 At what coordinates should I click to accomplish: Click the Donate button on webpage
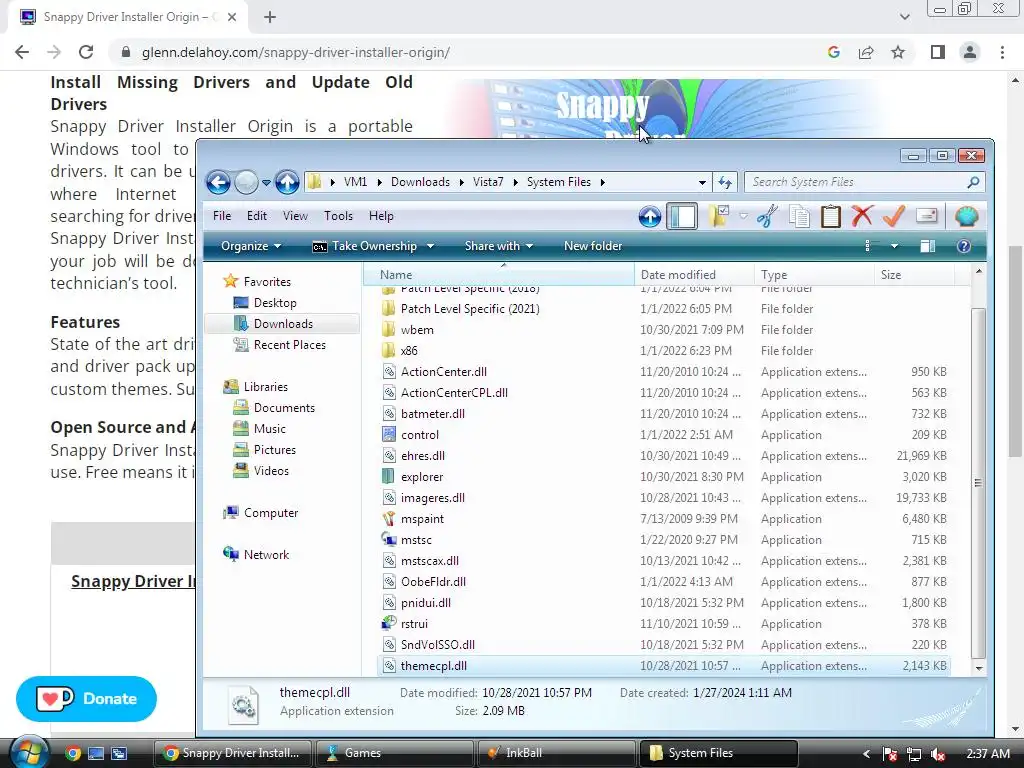pyautogui.click(x=86, y=699)
